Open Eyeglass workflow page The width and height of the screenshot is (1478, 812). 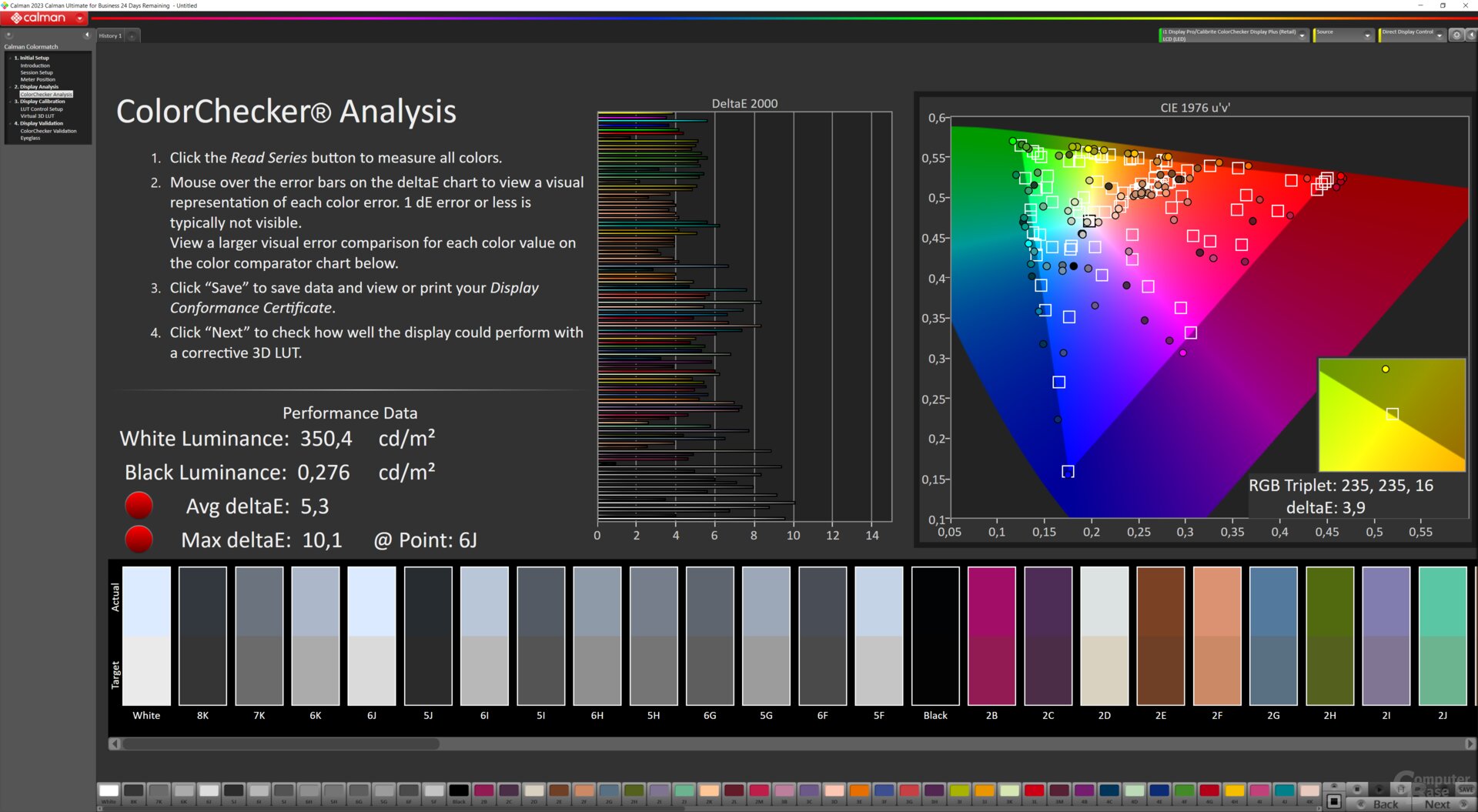[x=30, y=138]
